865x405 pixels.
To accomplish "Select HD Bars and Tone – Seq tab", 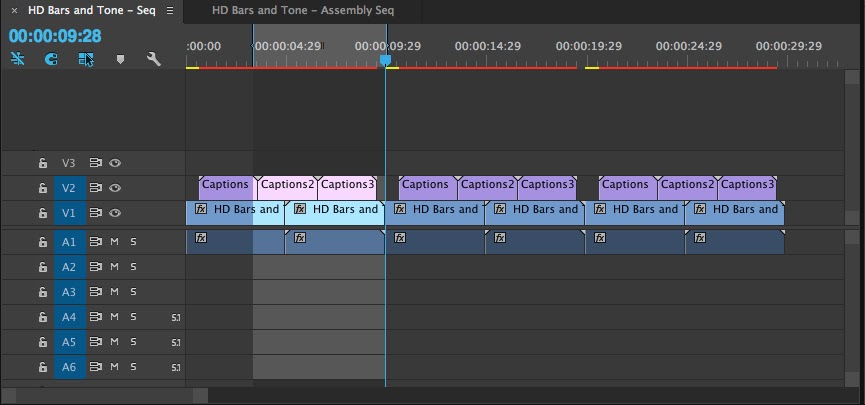I will (92, 10).
